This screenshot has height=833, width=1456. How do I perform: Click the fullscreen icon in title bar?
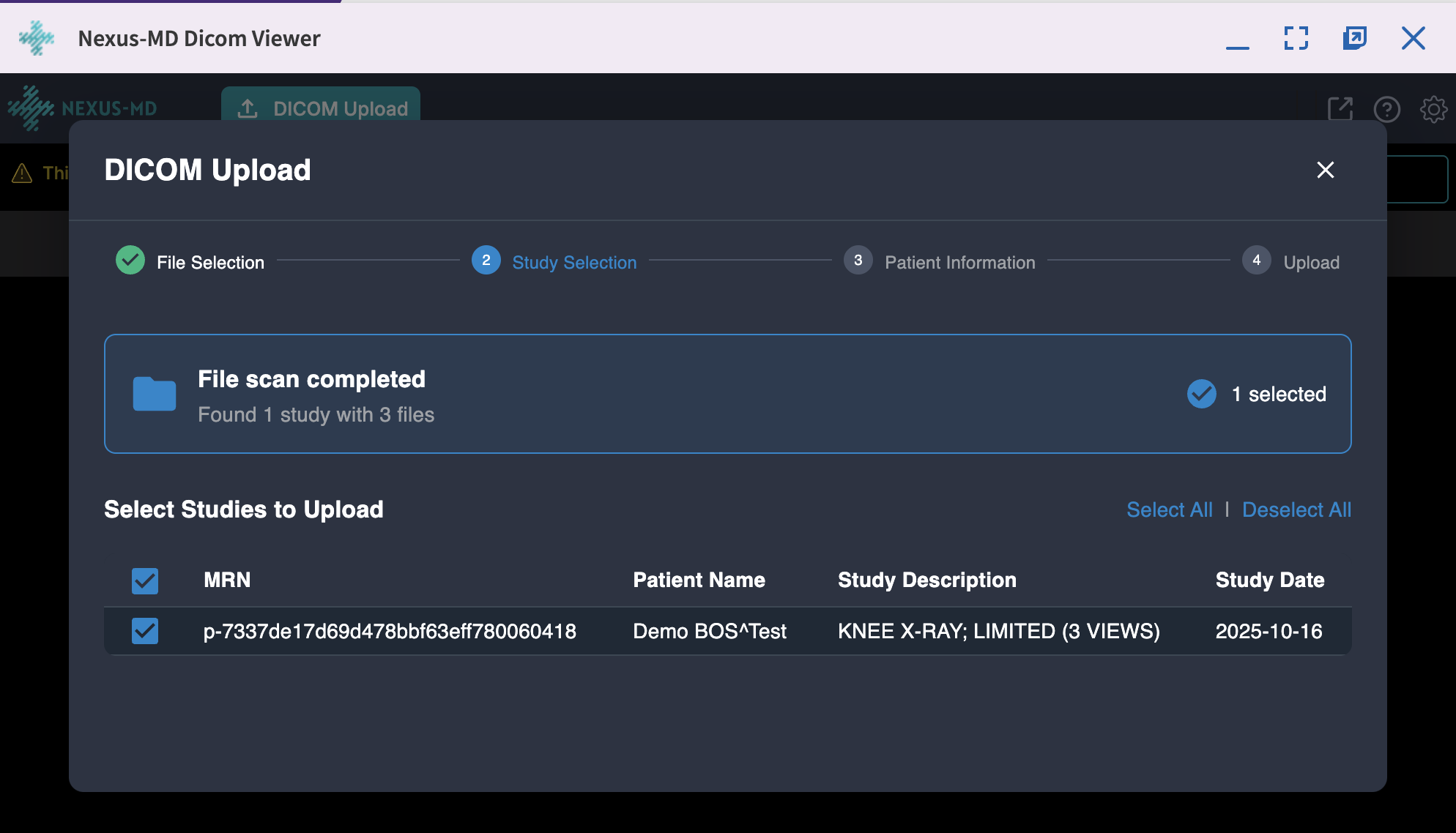coord(1296,38)
